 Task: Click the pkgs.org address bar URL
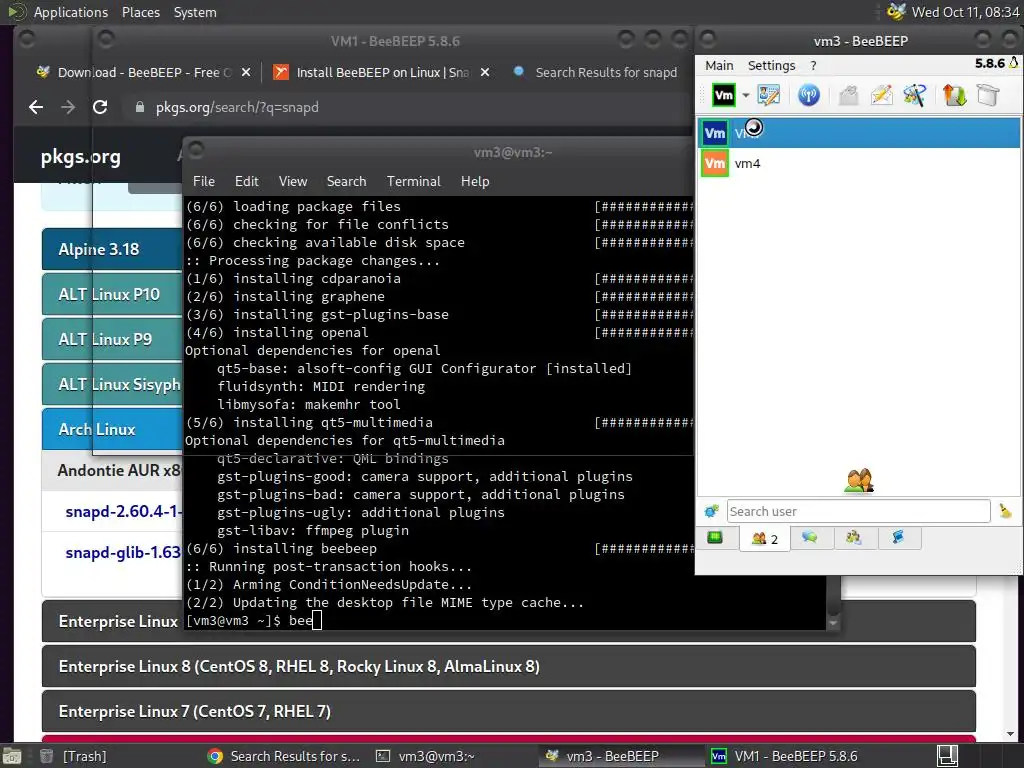pos(237,107)
